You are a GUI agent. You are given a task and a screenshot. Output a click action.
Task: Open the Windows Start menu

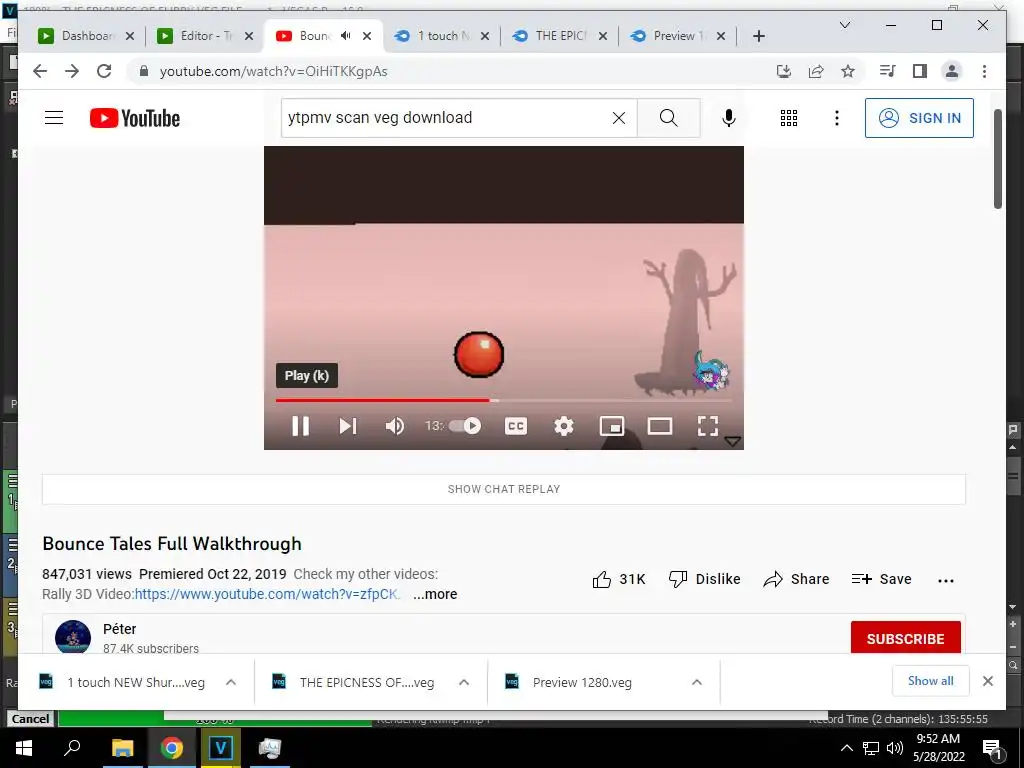point(24,748)
